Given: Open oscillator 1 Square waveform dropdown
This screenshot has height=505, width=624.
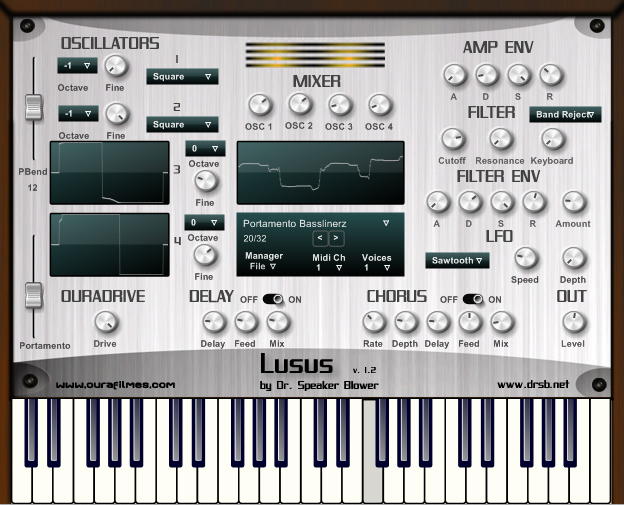Looking at the screenshot, I should point(182,76).
